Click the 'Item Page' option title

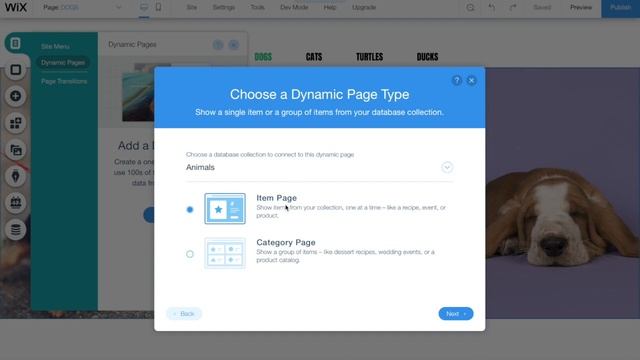coord(276,198)
